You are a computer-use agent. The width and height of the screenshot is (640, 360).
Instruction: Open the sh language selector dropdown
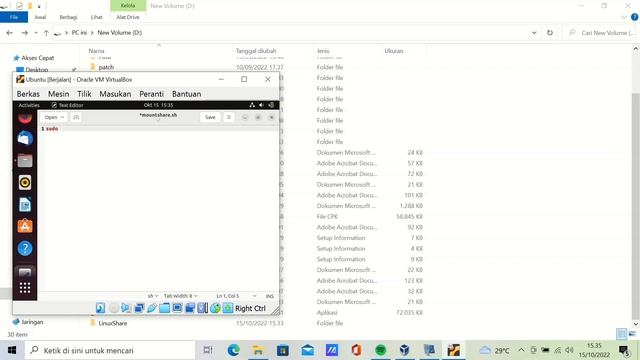153,296
